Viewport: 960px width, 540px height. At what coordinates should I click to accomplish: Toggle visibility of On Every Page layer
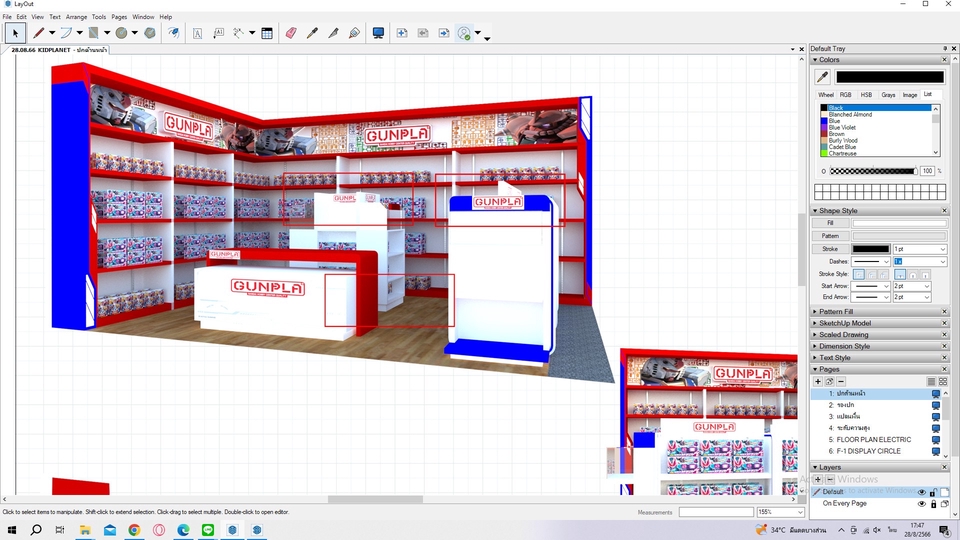921,504
